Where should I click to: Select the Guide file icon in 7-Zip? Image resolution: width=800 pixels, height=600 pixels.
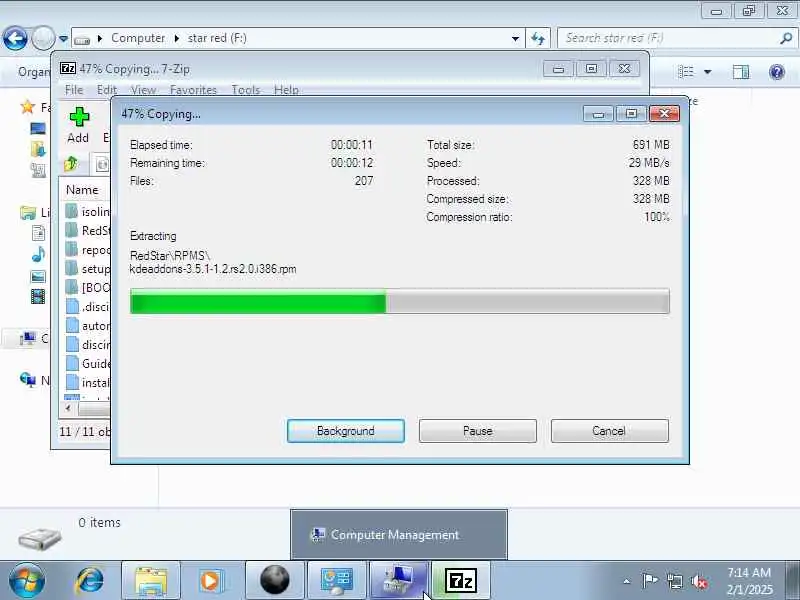coord(72,363)
